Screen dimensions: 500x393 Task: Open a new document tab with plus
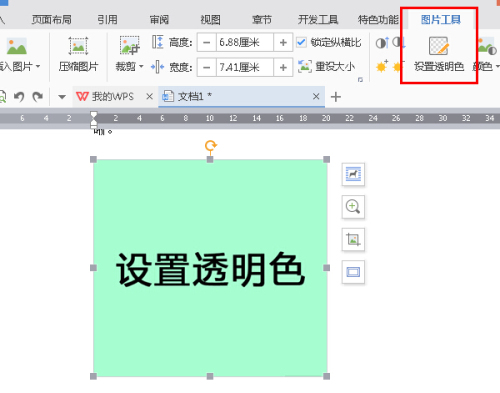click(336, 97)
